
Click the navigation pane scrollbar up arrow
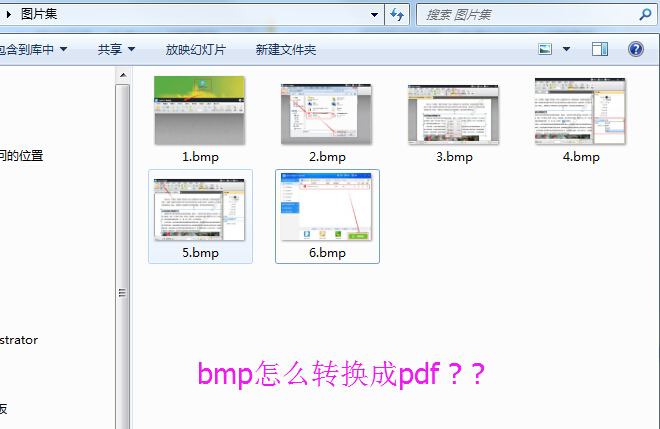[123, 75]
